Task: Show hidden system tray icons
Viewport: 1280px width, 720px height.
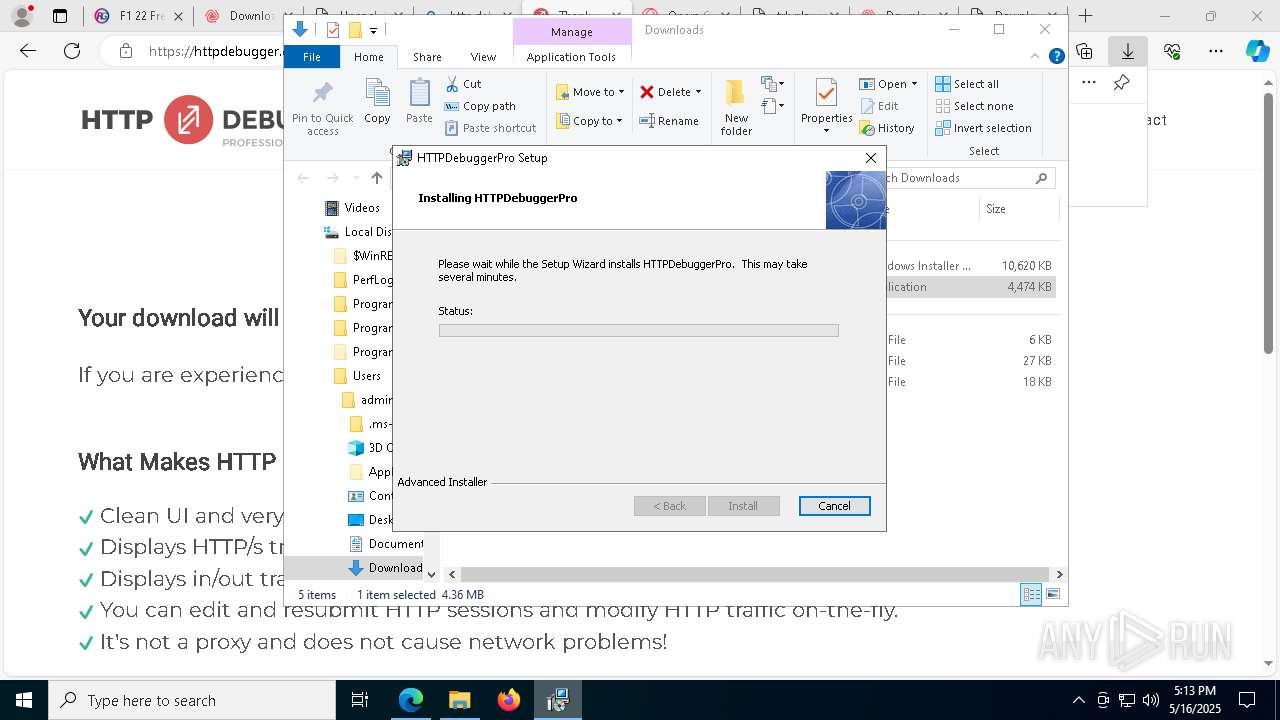Action: point(1078,700)
